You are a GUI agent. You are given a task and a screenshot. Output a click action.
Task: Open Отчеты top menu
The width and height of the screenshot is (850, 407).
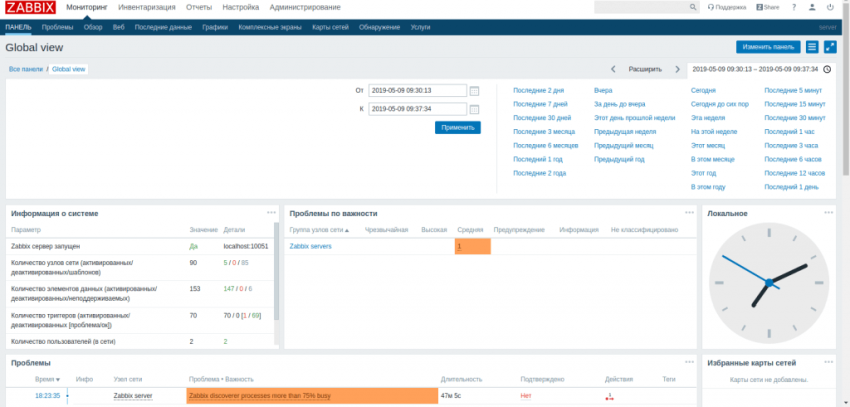tap(199, 8)
